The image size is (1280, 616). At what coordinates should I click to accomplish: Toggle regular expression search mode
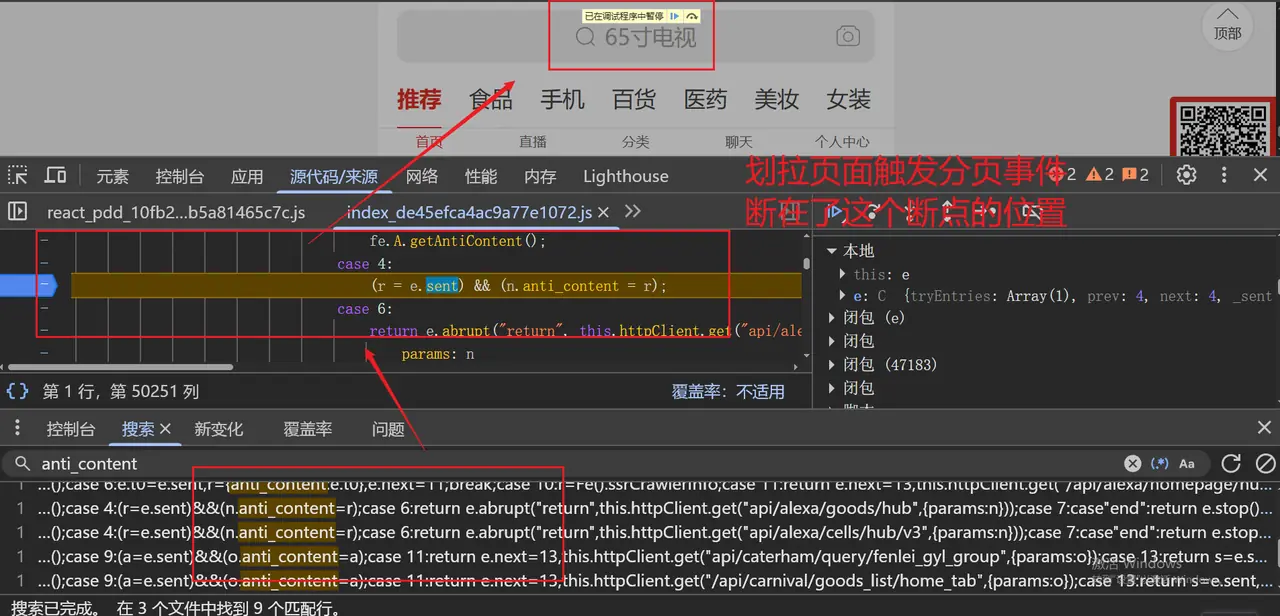coord(1161,463)
